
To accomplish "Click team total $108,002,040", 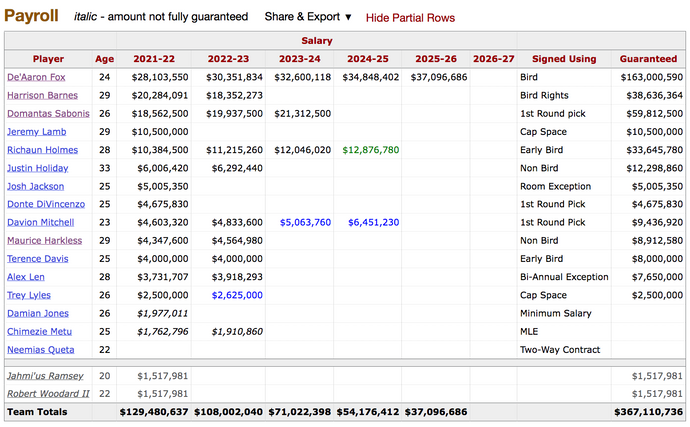I will click(228, 412).
